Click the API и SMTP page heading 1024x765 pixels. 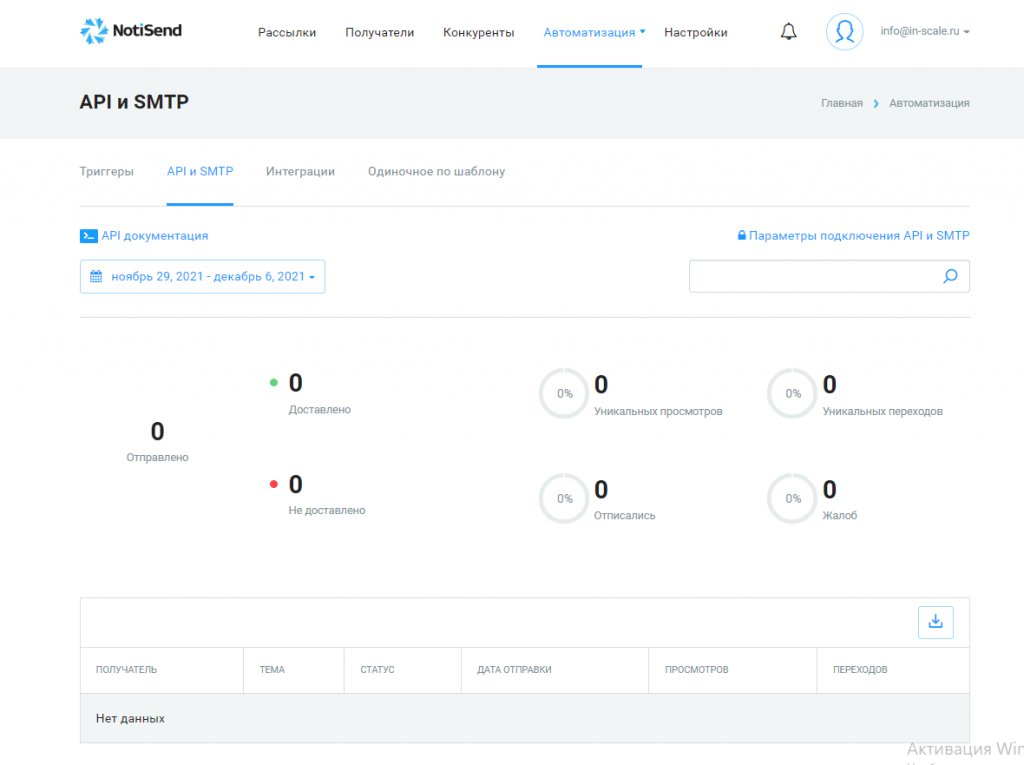[134, 102]
